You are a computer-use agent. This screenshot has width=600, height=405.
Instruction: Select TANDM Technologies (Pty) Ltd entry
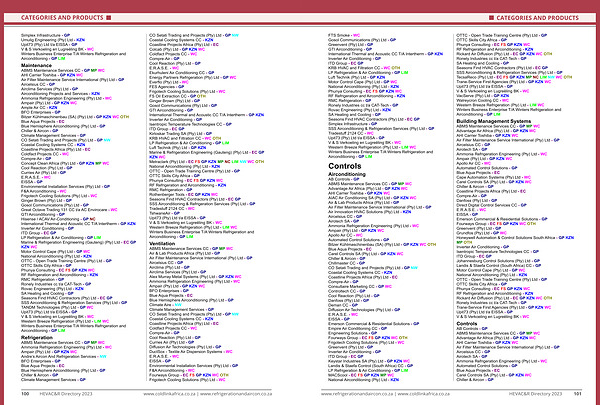click(x=57, y=307)
